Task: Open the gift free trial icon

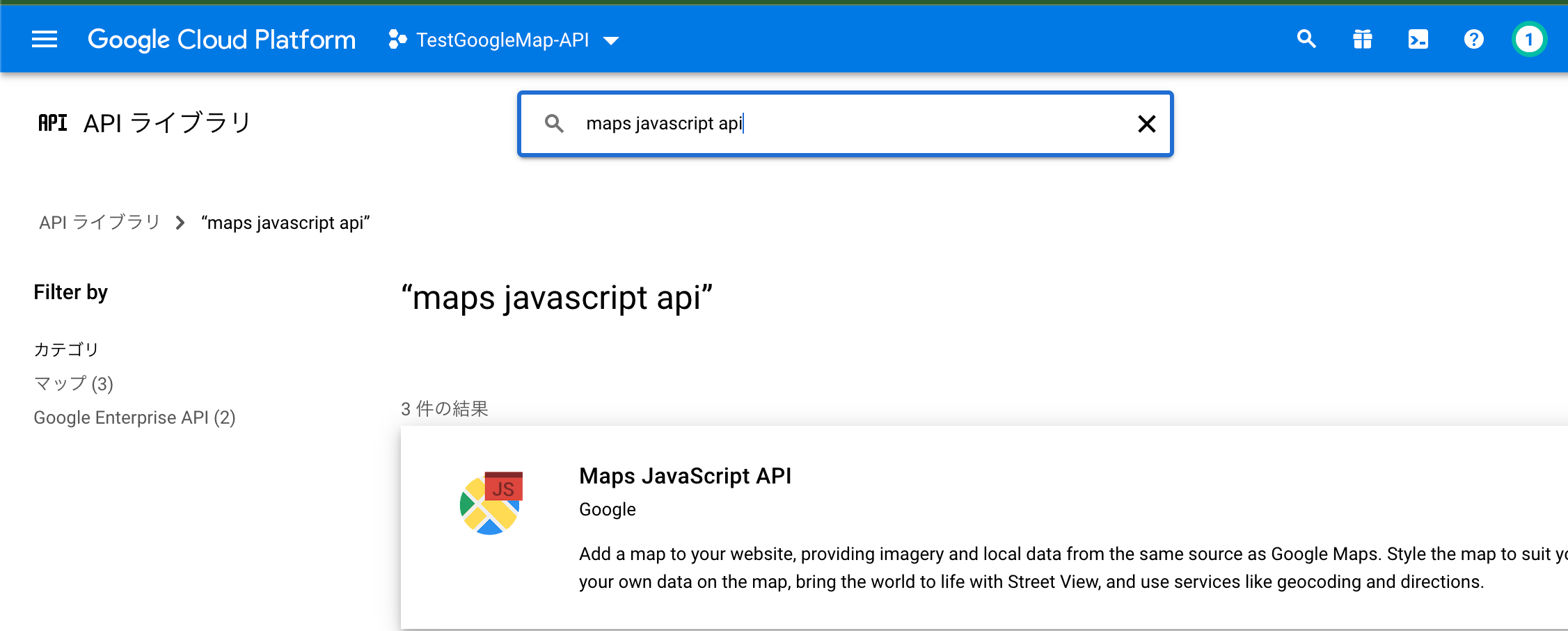Action: coord(1362,40)
